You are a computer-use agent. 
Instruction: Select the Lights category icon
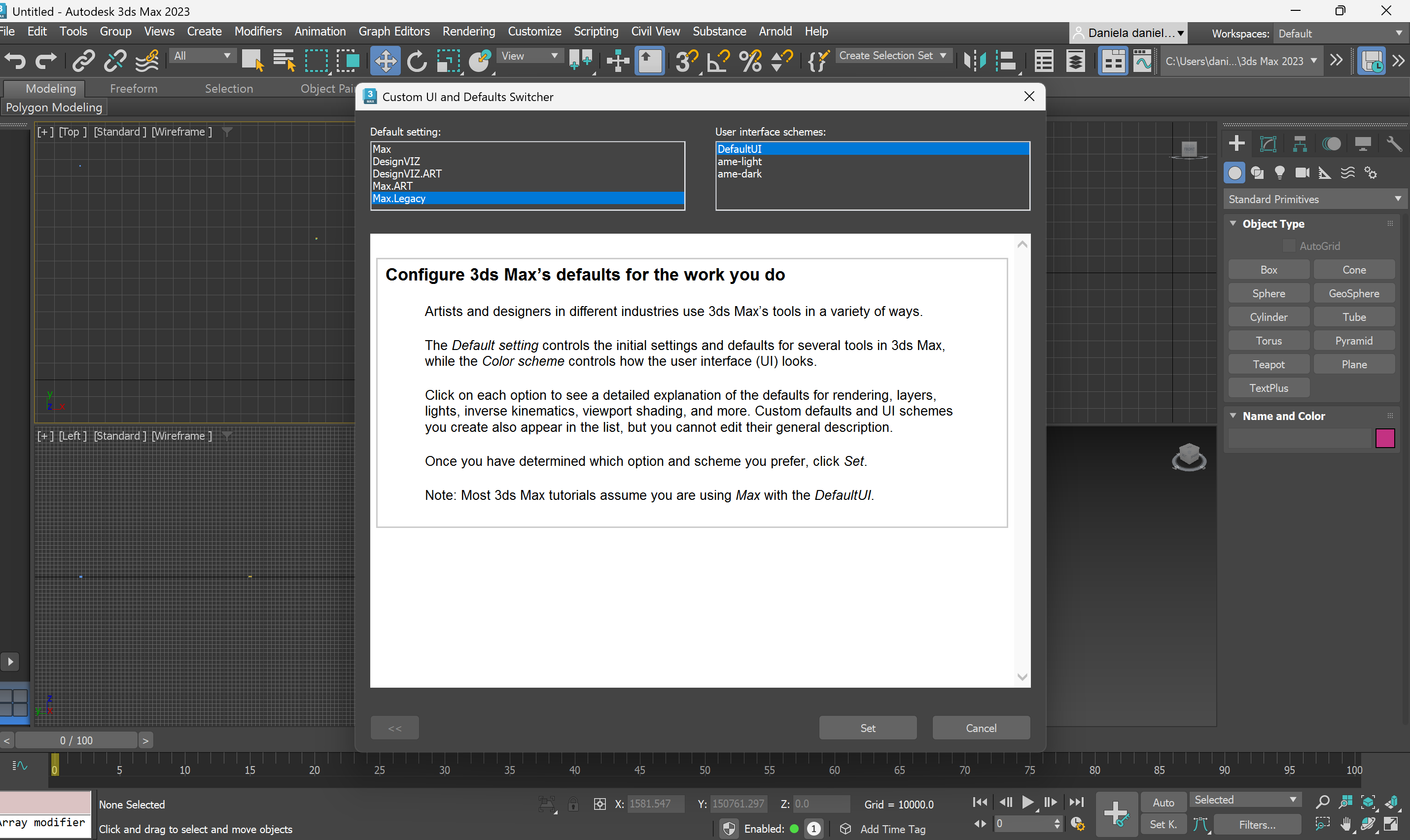(x=1279, y=173)
